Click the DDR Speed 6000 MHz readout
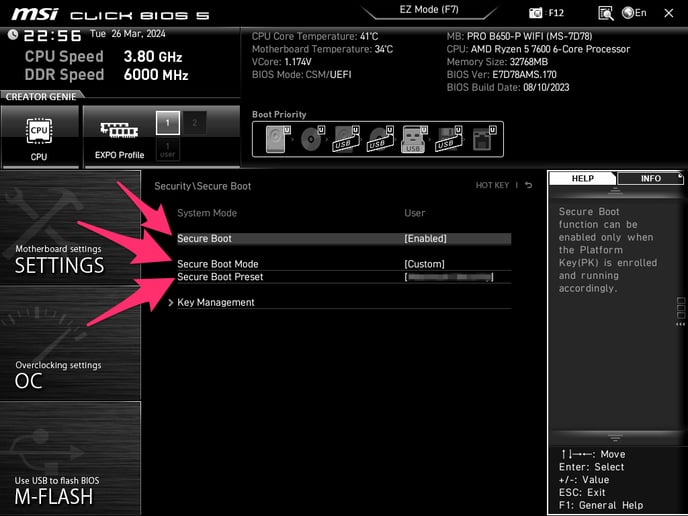 [107, 75]
